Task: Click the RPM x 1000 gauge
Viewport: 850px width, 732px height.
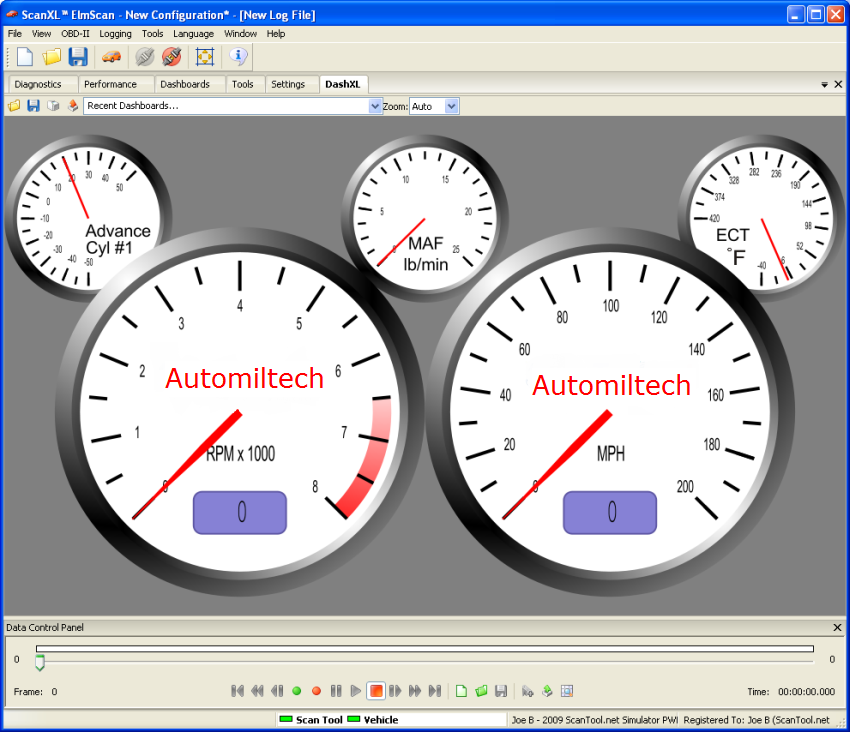Action: click(240, 412)
